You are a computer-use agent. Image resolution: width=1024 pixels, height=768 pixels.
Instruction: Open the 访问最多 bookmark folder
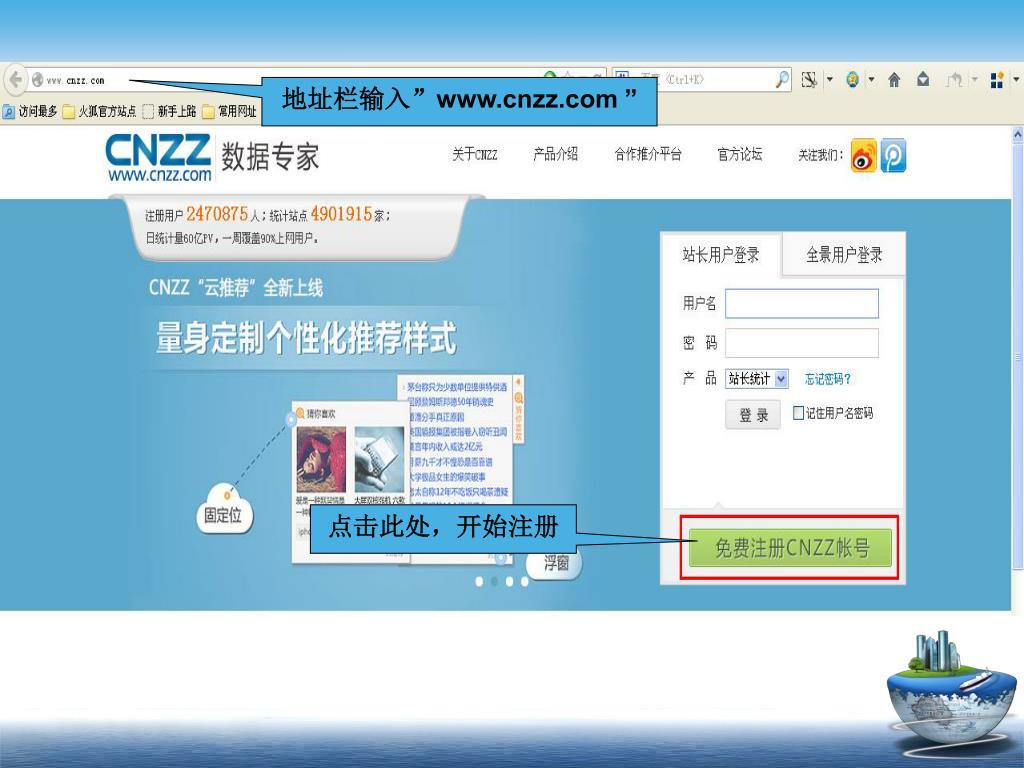coord(30,112)
